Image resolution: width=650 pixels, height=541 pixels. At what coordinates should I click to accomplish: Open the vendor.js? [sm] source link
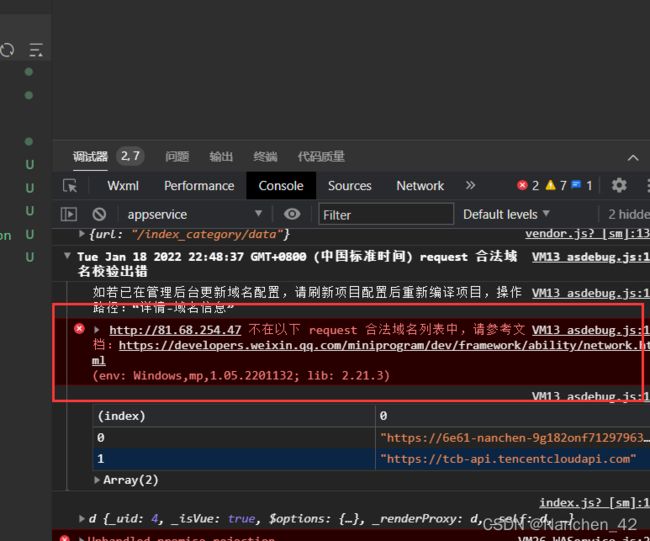coord(587,234)
